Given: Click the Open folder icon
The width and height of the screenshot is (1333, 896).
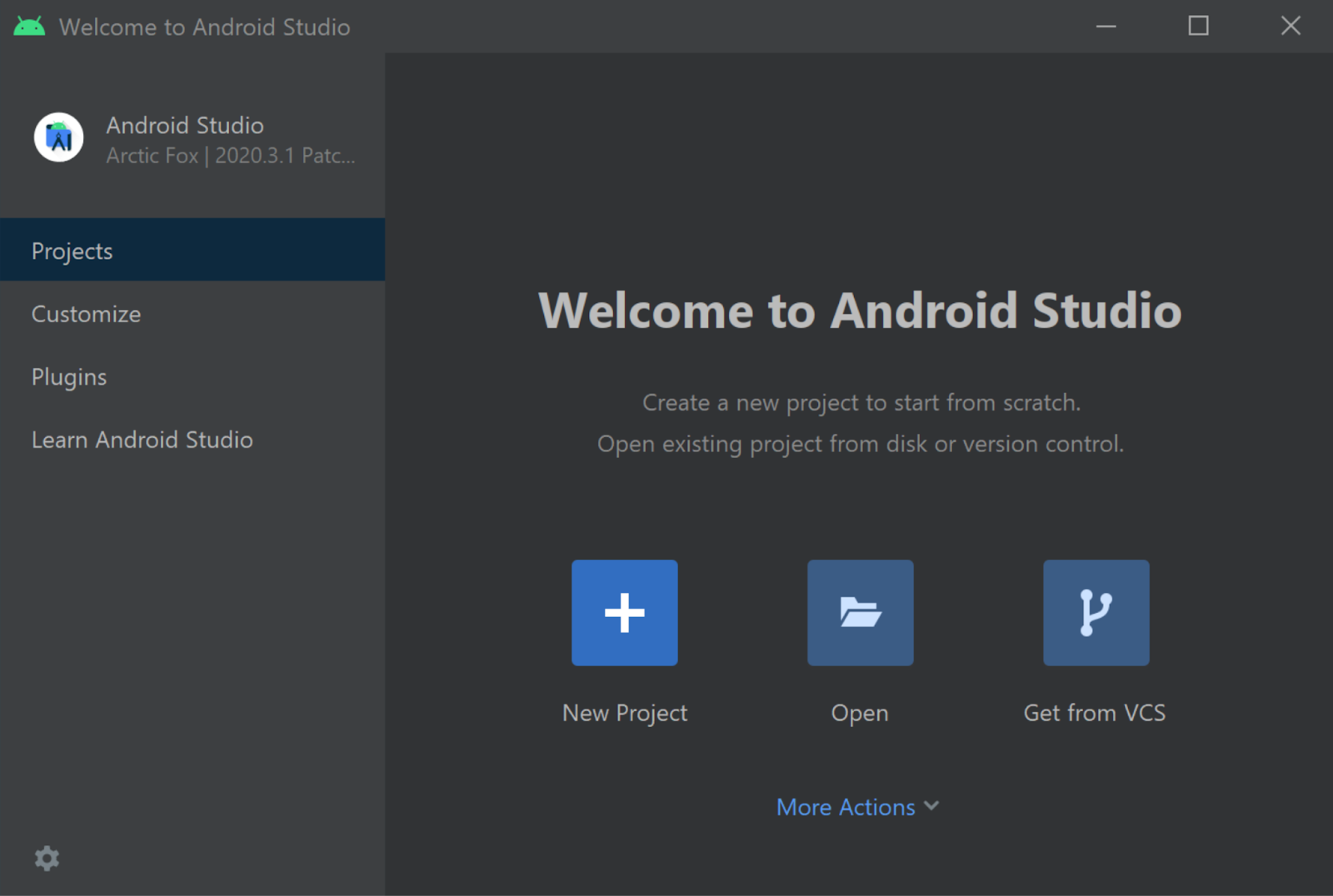Looking at the screenshot, I should [x=861, y=613].
